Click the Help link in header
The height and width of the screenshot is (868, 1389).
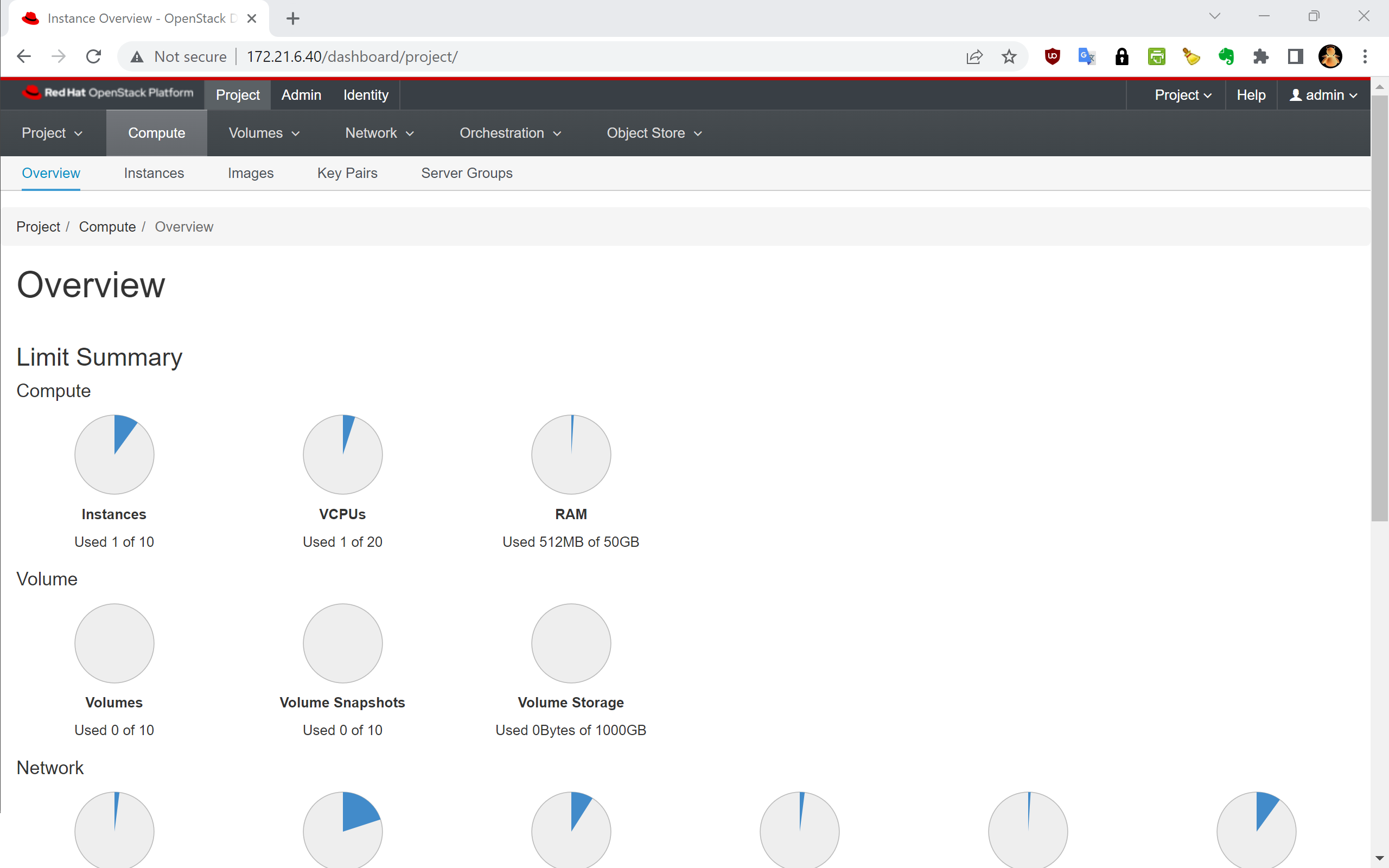pyautogui.click(x=1251, y=95)
